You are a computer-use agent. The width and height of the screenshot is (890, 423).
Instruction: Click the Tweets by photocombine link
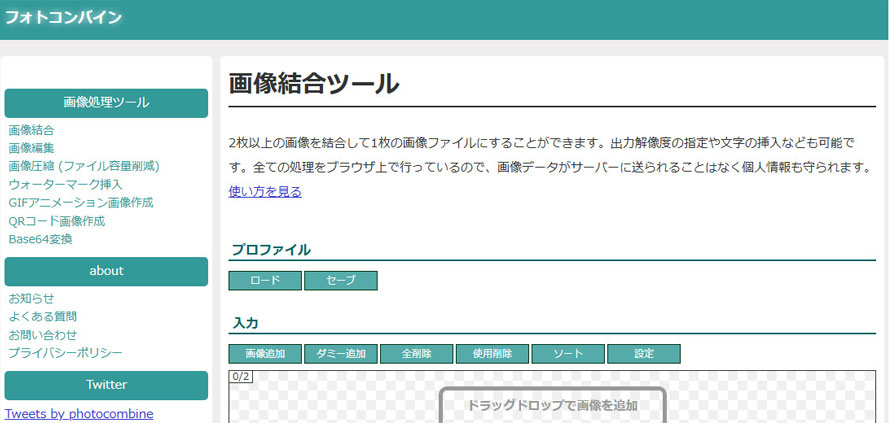[79, 414]
